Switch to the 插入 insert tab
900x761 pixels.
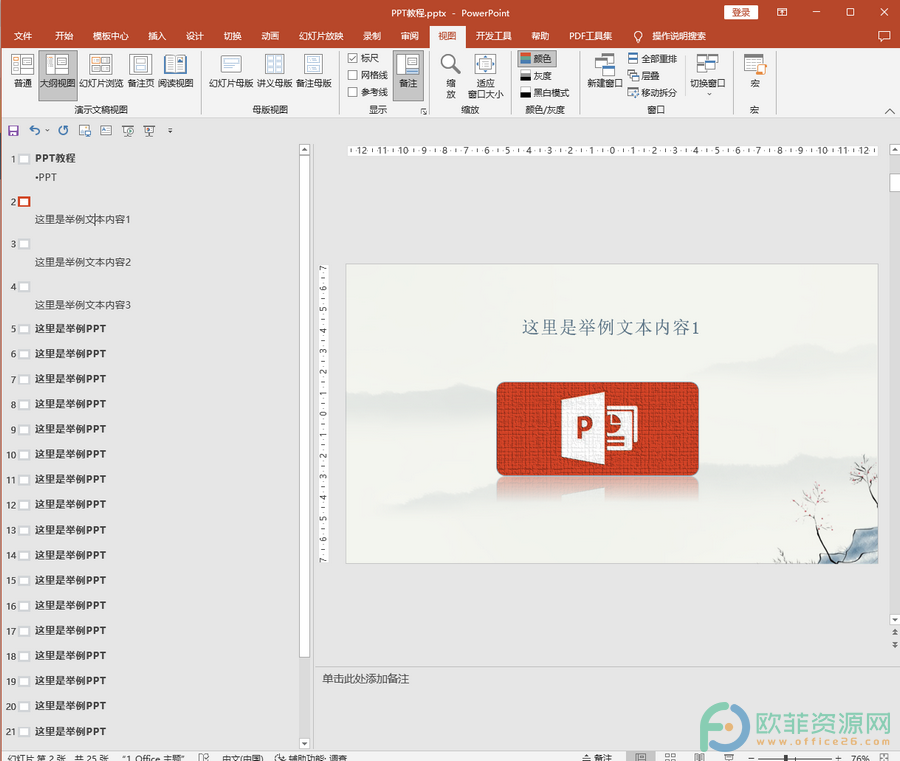157,36
